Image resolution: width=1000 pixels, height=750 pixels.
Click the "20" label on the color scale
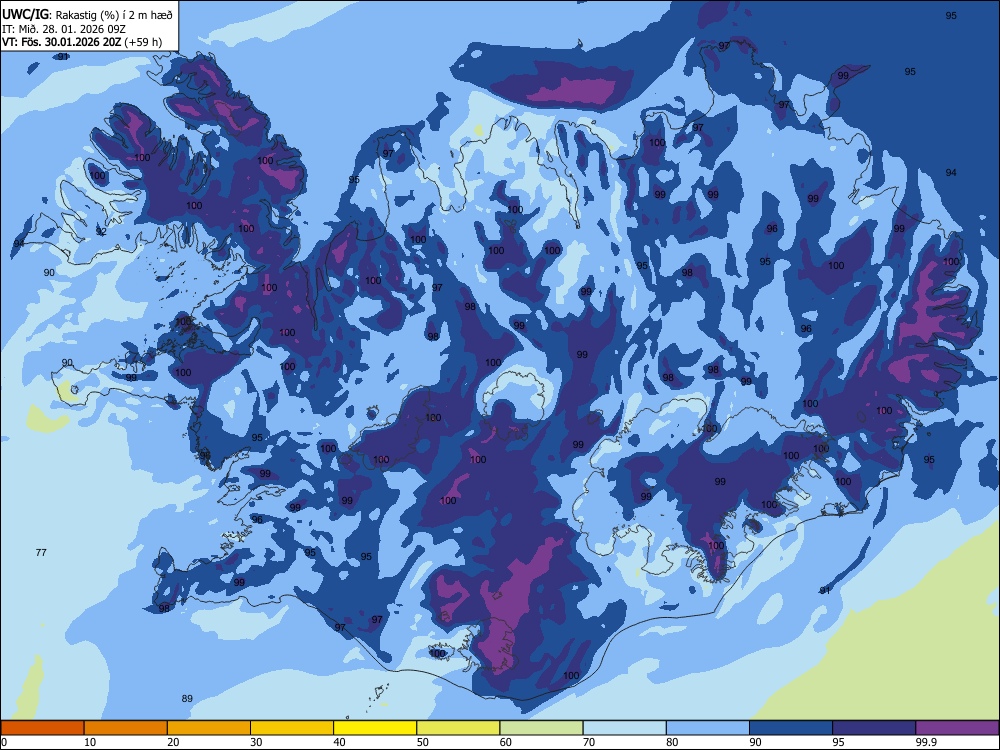[173, 742]
